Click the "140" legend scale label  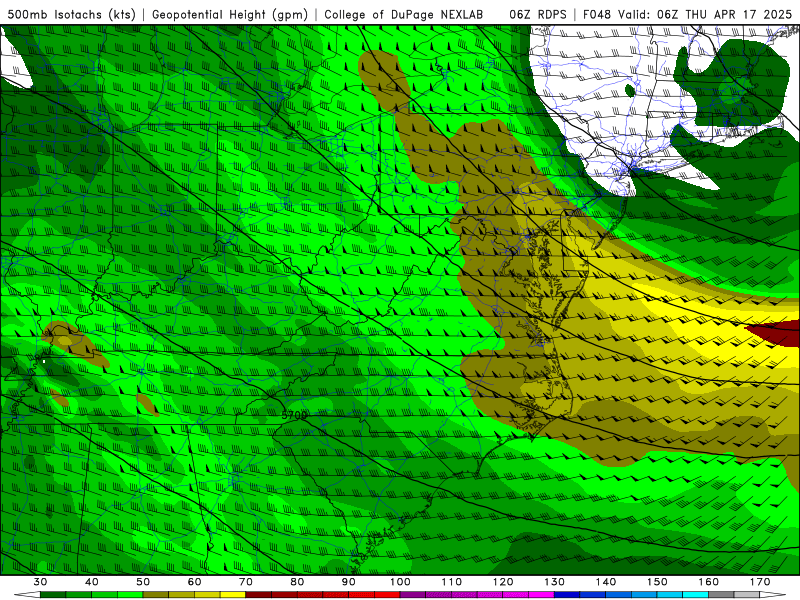[x=606, y=582]
